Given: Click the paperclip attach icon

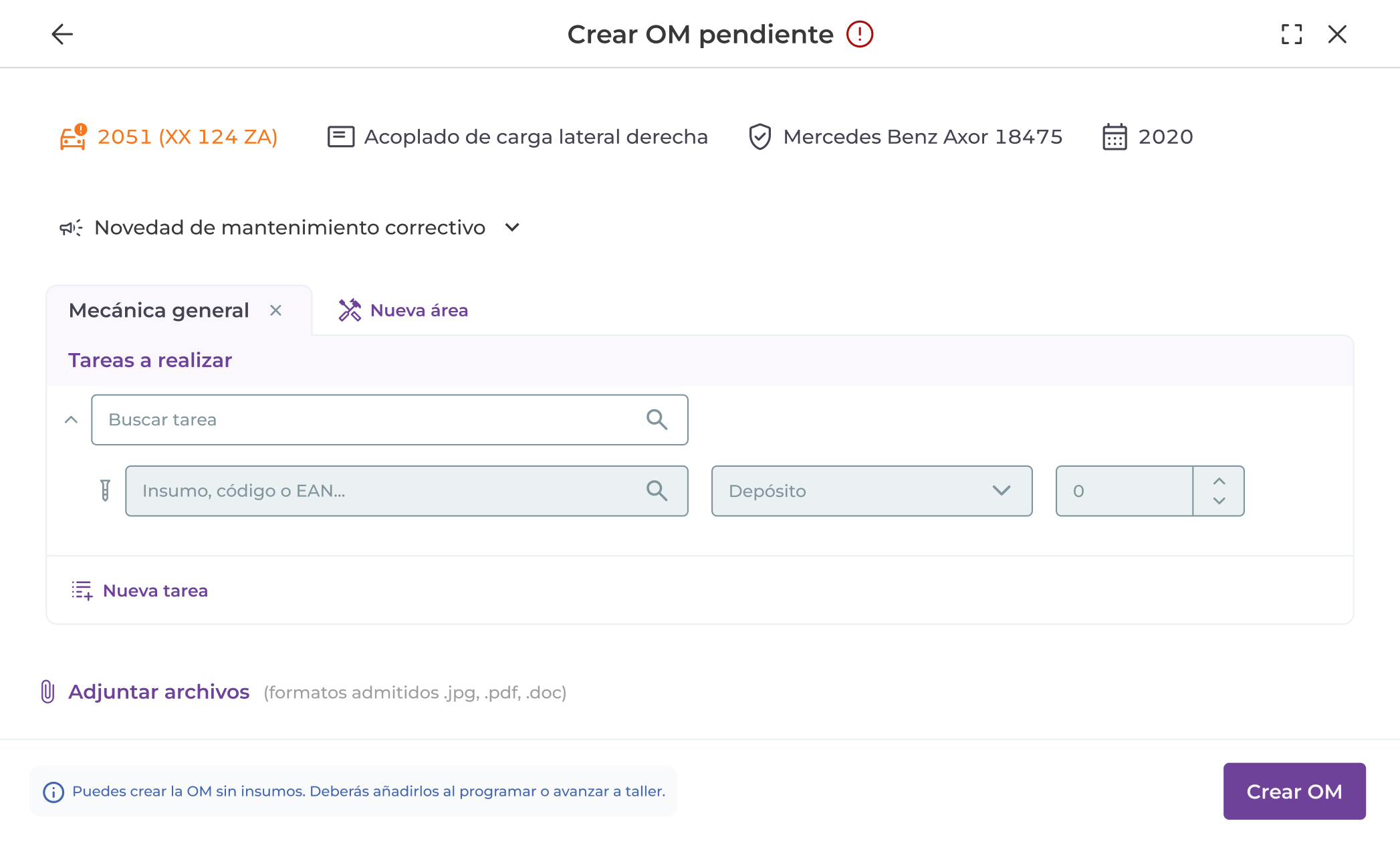Looking at the screenshot, I should pyautogui.click(x=47, y=691).
